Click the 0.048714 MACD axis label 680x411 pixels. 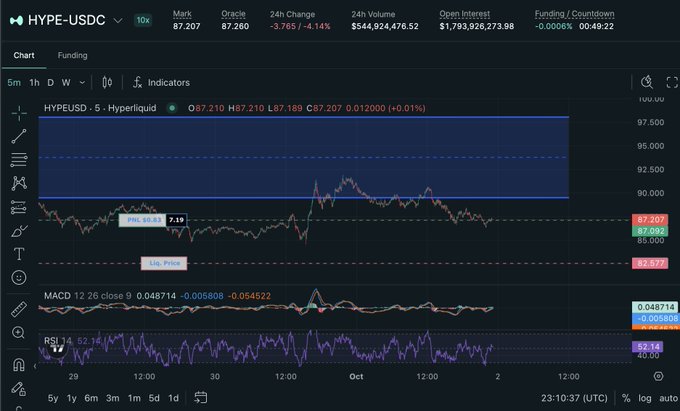pyautogui.click(x=655, y=307)
